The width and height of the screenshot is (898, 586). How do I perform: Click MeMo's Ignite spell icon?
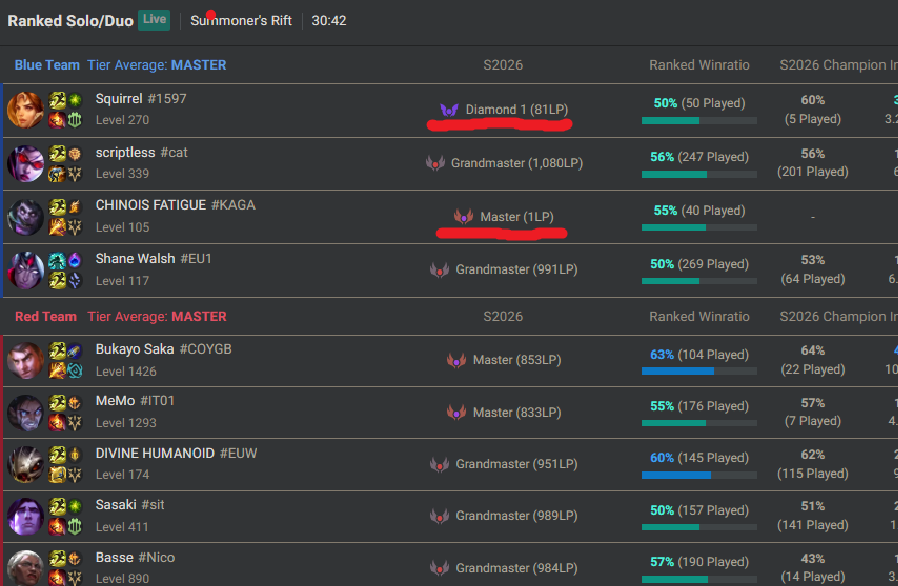57,422
